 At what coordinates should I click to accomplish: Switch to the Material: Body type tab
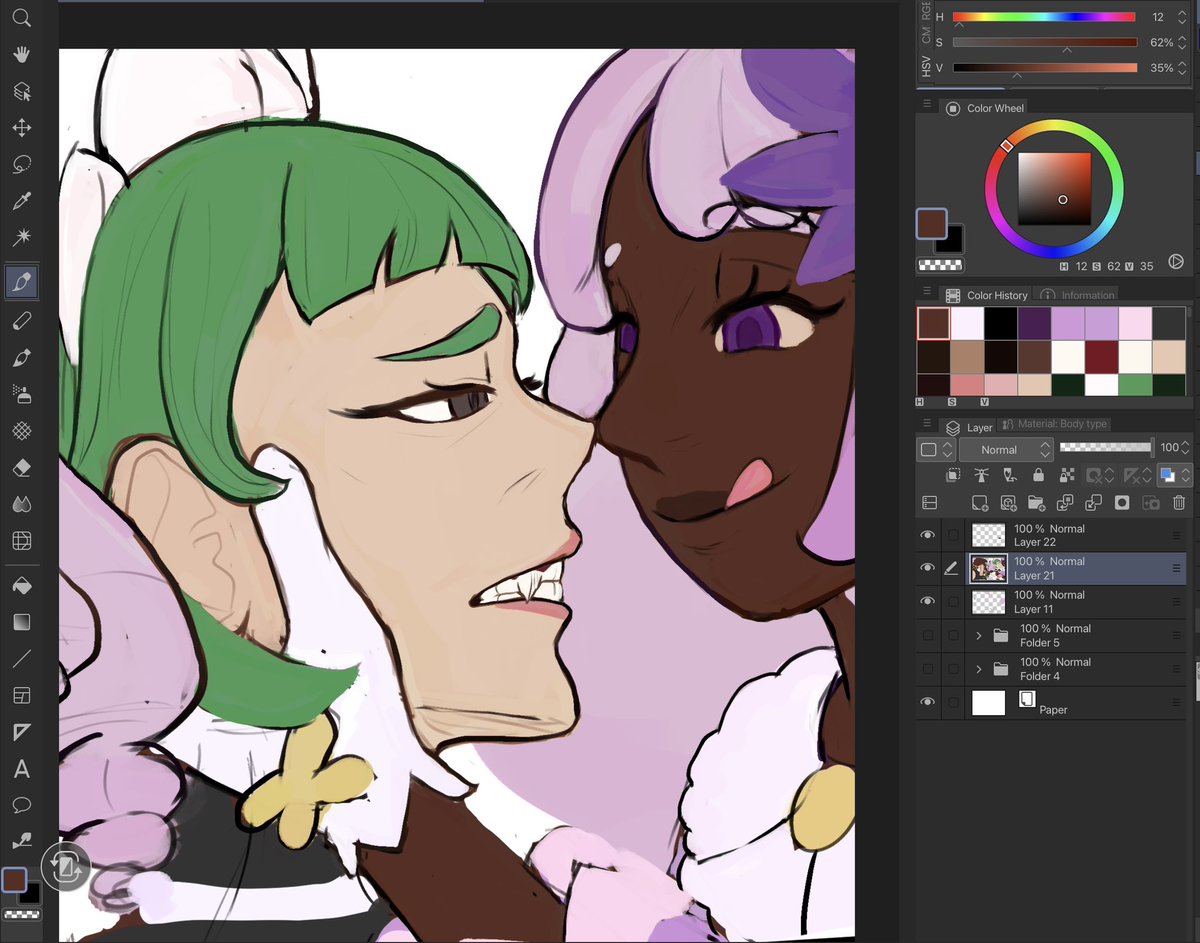pos(1054,424)
